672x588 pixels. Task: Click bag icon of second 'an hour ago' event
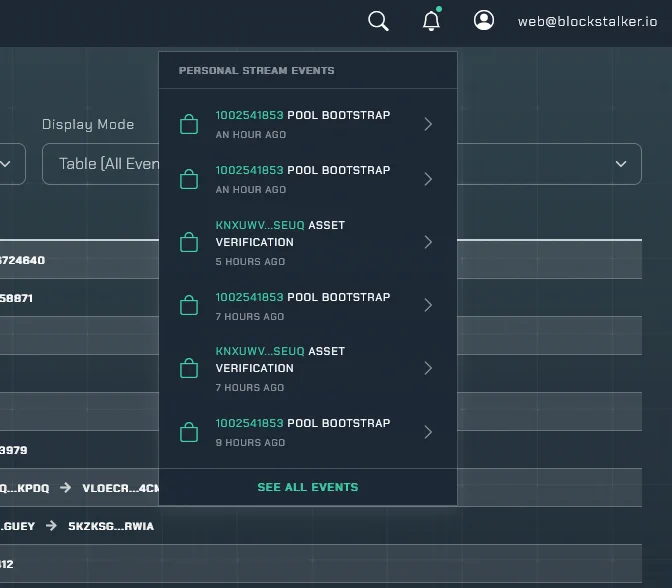(189, 179)
